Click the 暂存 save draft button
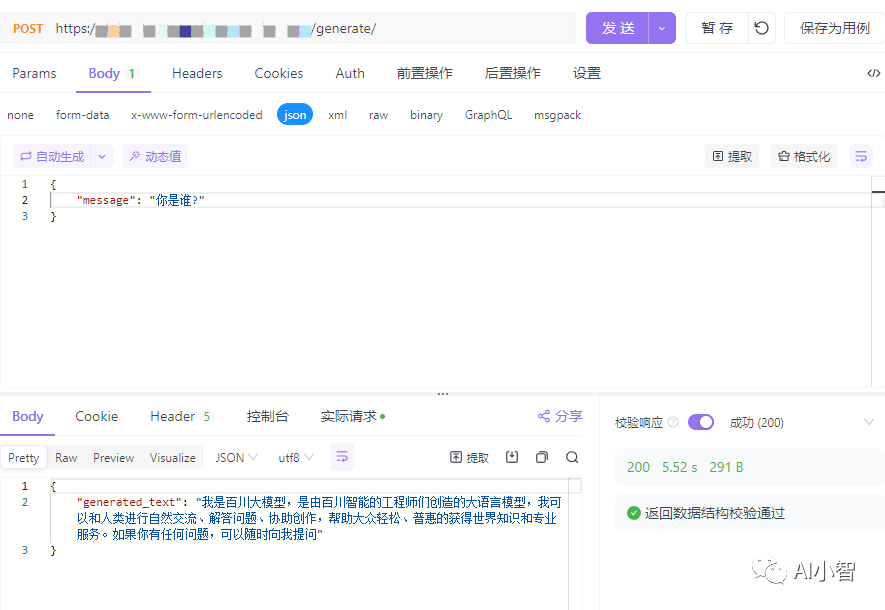Screen dimensions: 885x610 [717, 28]
